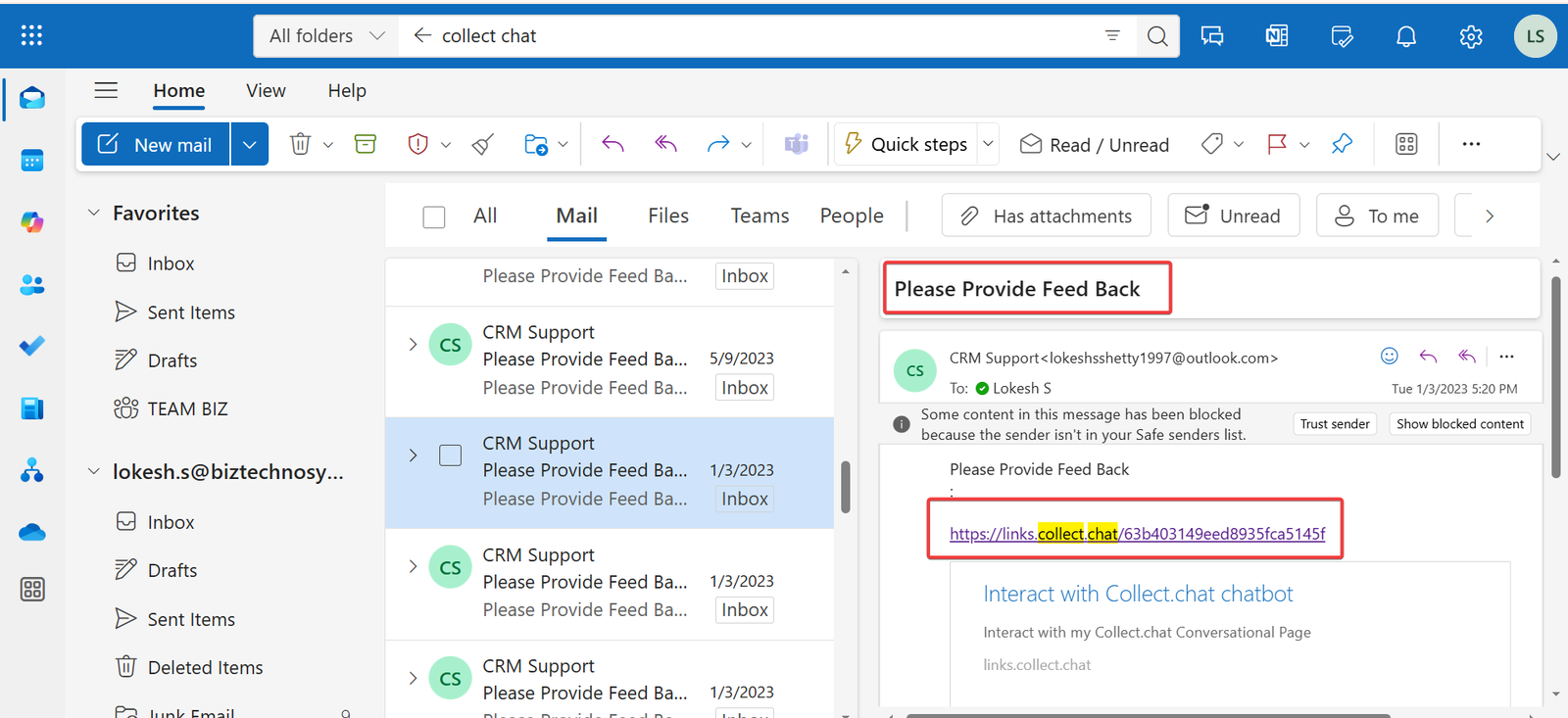Expand the New mail dropdown arrow
Image resolution: width=1568 pixels, height=718 pixels.
coord(250,144)
